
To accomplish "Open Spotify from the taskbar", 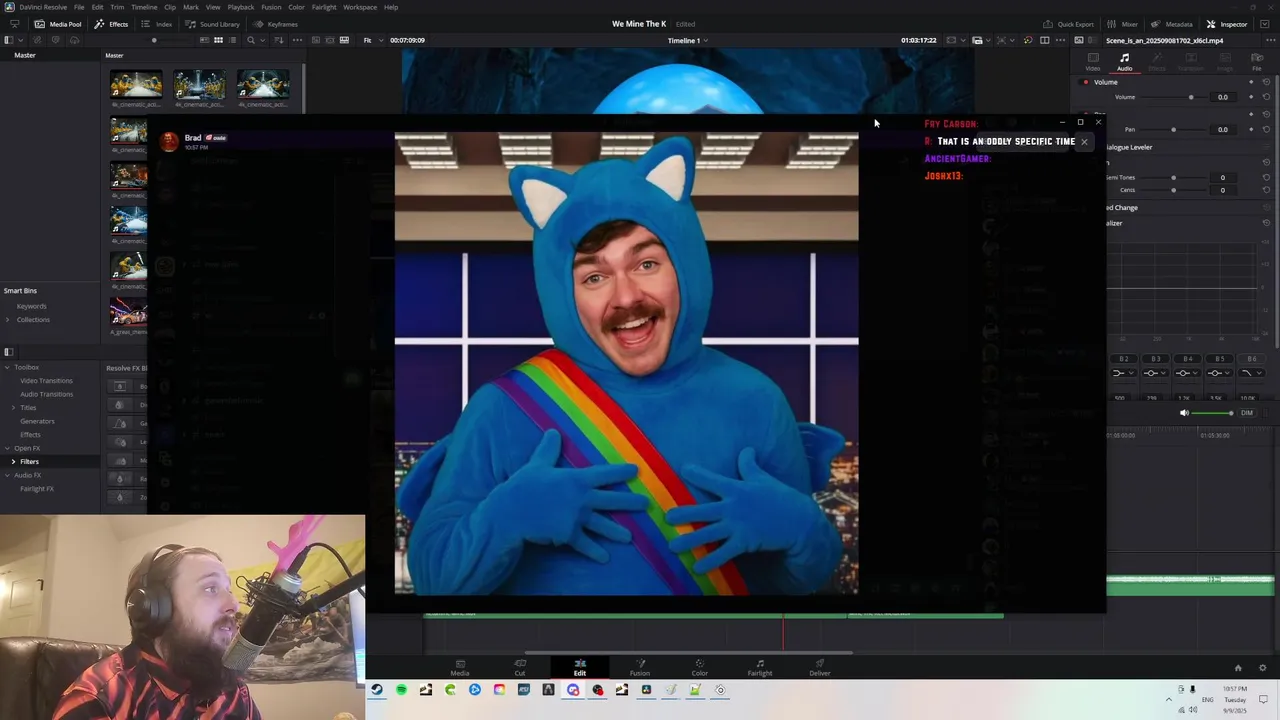I will [401, 690].
